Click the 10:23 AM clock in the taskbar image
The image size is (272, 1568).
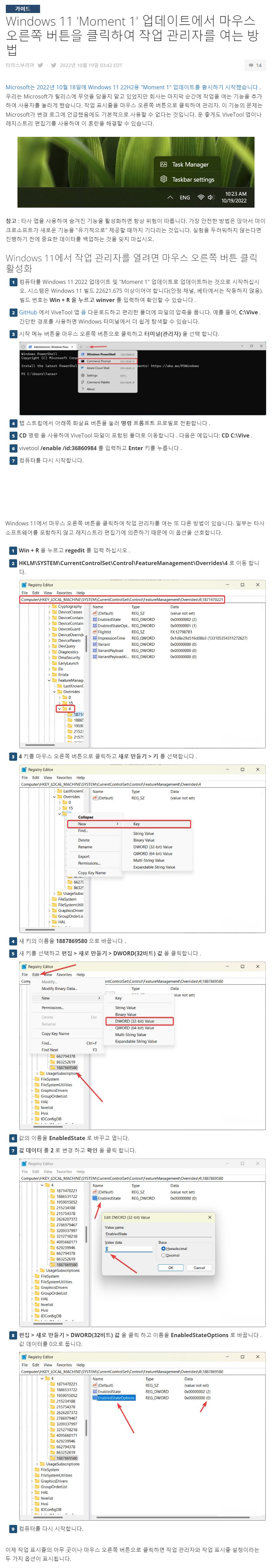click(235, 194)
